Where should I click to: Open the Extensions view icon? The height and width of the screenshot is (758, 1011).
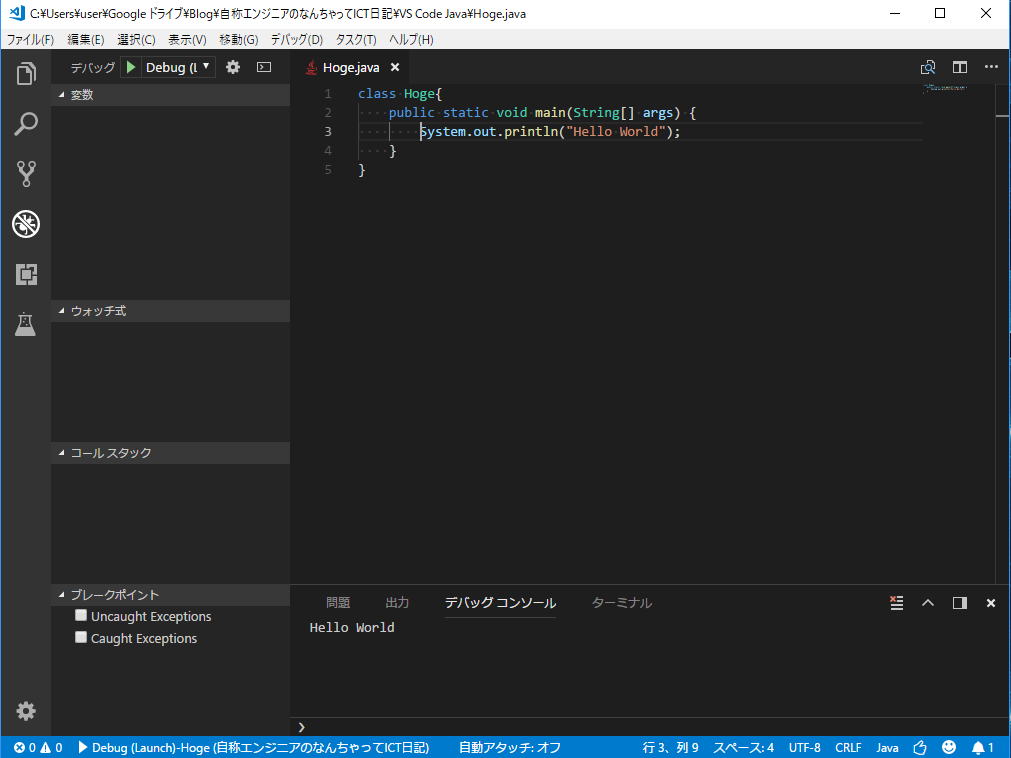[x=25, y=274]
